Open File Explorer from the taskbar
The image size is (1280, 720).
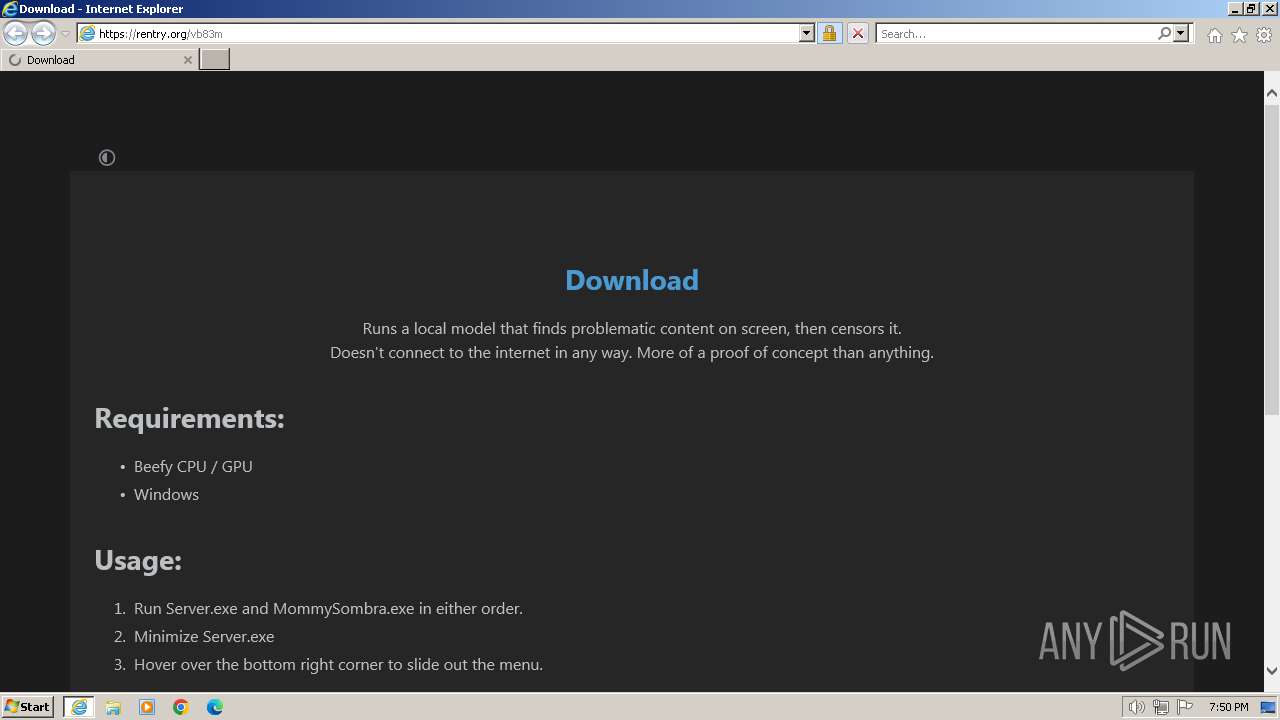(113, 707)
